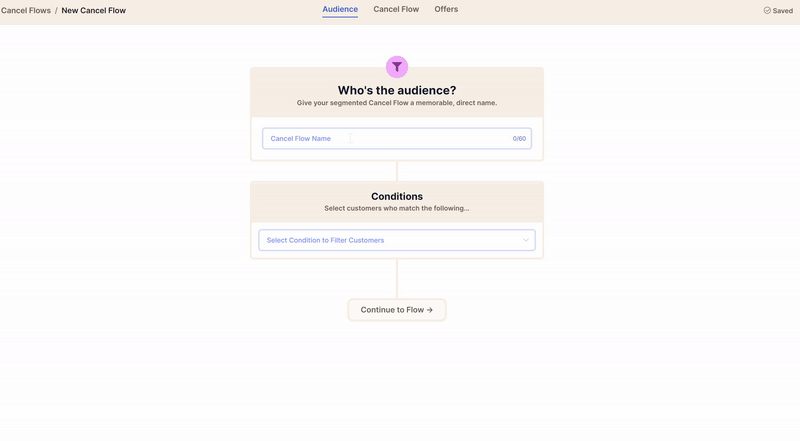Switch to the Audience tab
Screen dimensions: 800x441
(x=340, y=9)
